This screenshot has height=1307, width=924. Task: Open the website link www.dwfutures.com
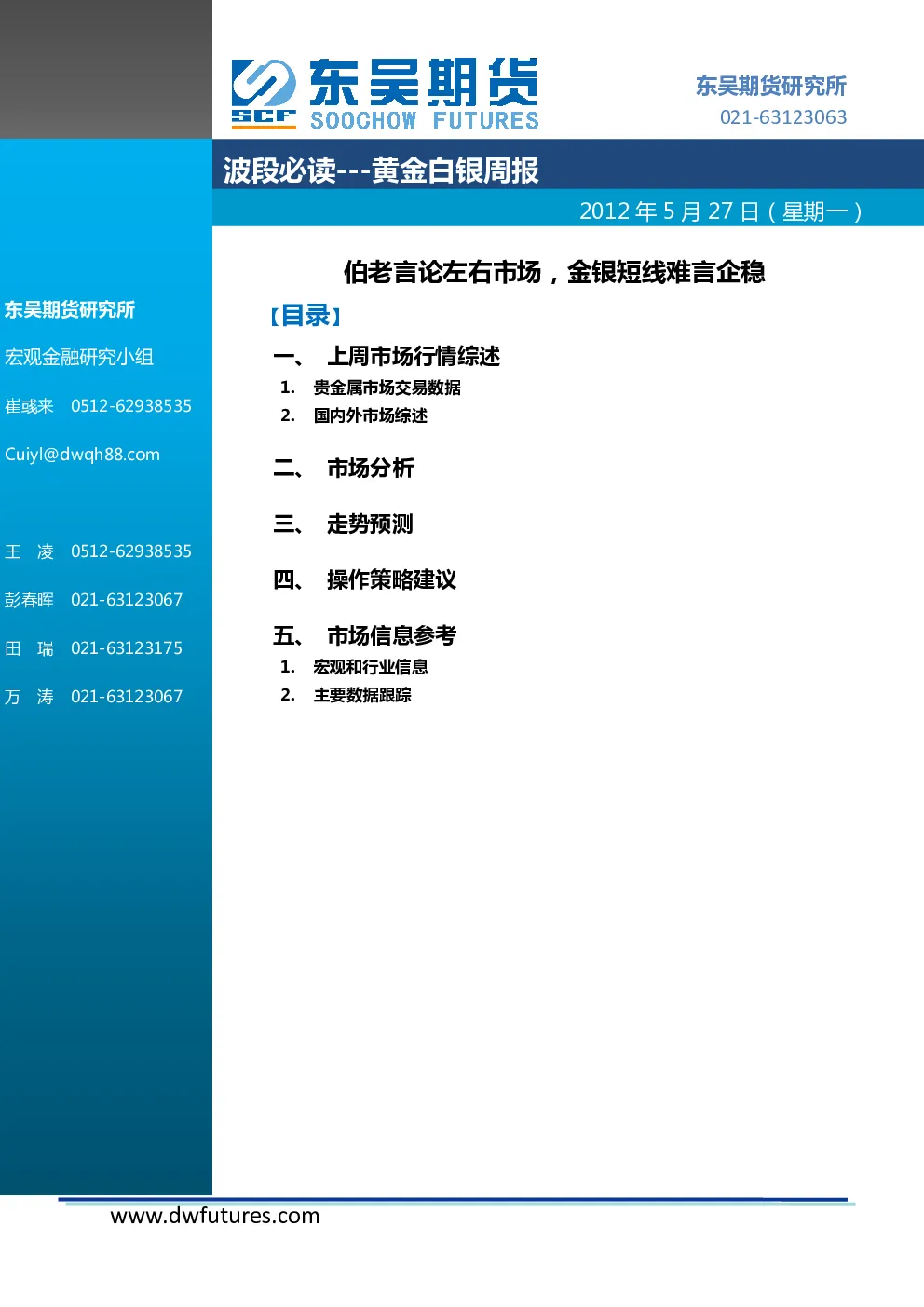tap(215, 1216)
